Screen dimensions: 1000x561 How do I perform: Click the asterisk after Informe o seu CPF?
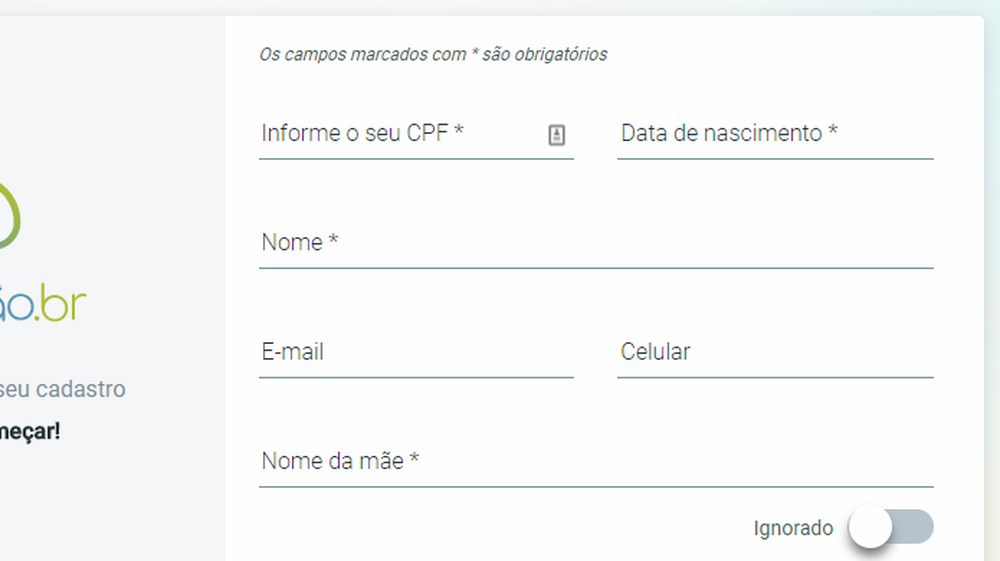(458, 133)
